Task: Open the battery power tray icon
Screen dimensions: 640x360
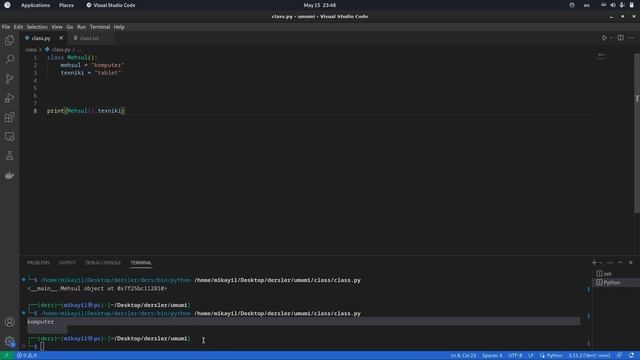Action: pos(631,5)
